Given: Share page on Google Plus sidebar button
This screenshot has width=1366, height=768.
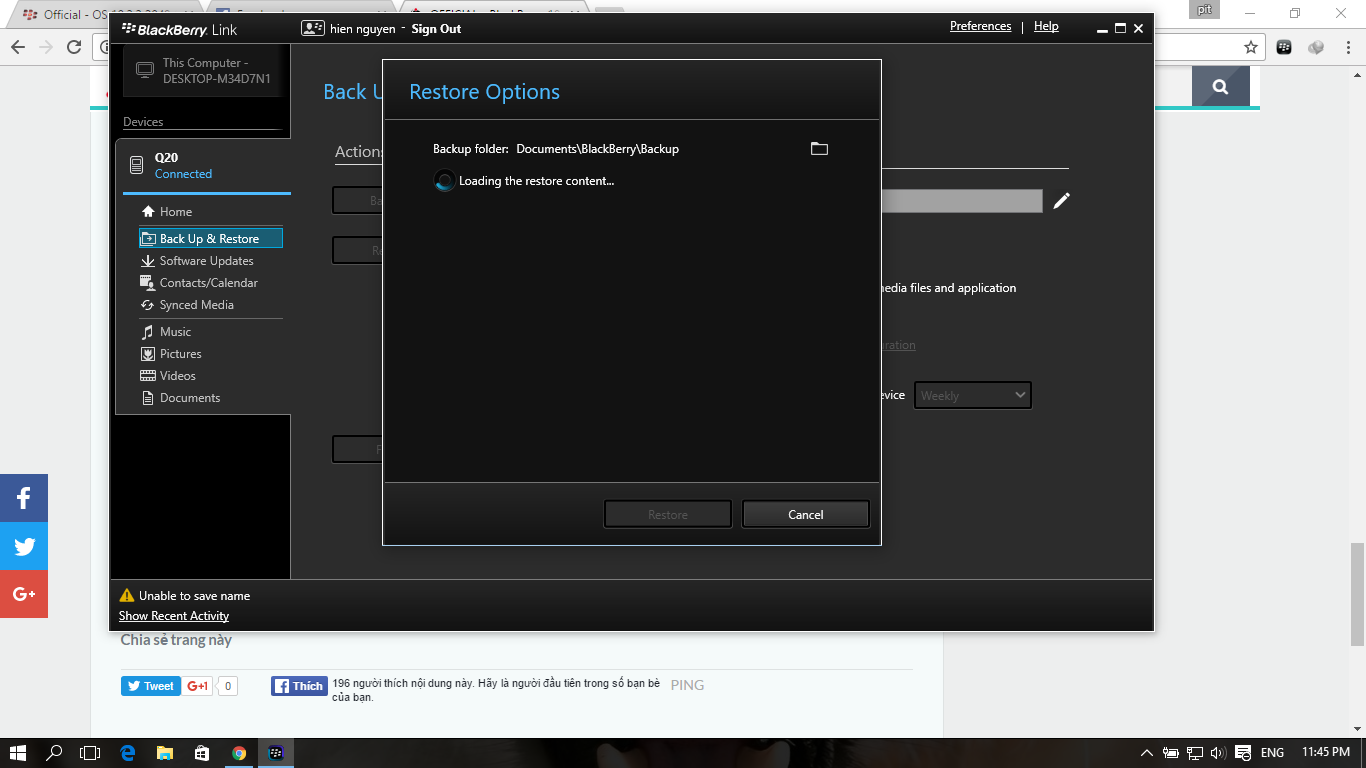Looking at the screenshot, I should tap(24, 594).
